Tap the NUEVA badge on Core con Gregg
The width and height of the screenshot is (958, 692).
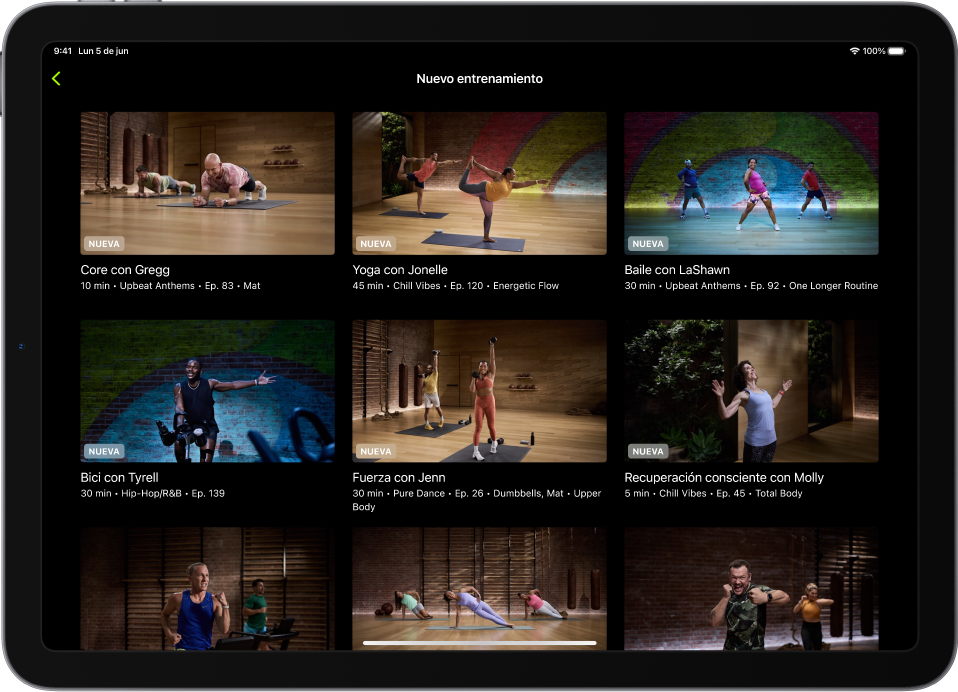pyautogui.click(x=103, y=243)
